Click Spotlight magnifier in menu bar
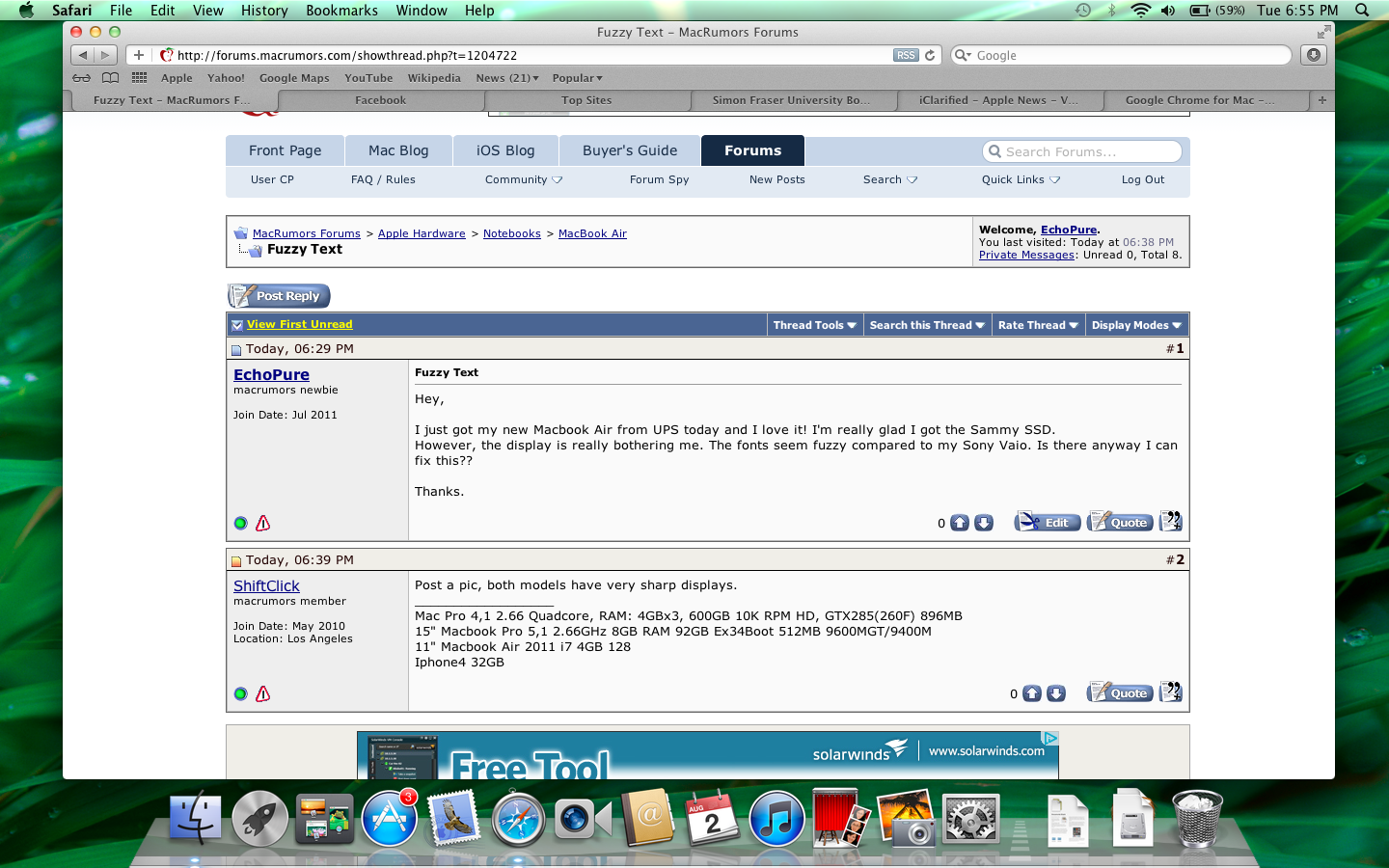This screenshot has height=868, width=1389. (1362, 11)
